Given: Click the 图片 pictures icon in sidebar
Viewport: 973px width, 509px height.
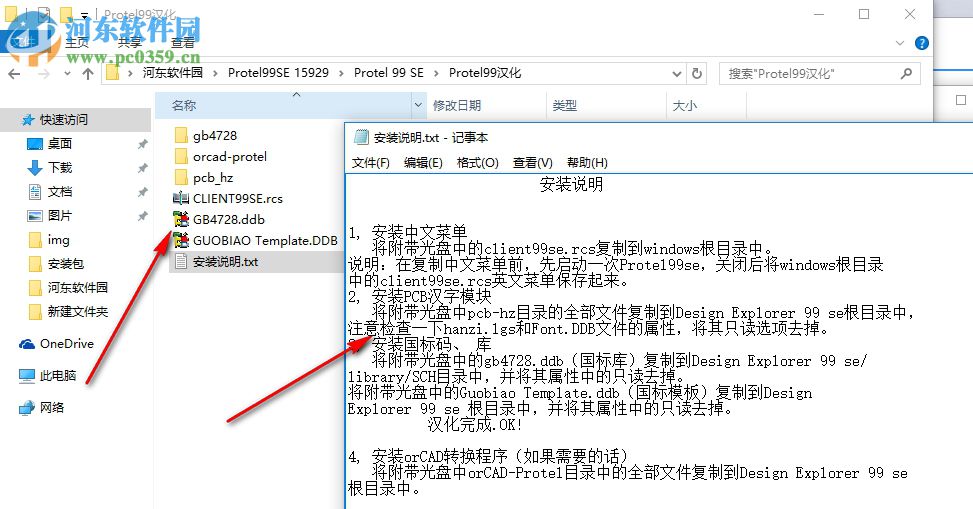Looking at the screenshot, I should click(35, 216).
